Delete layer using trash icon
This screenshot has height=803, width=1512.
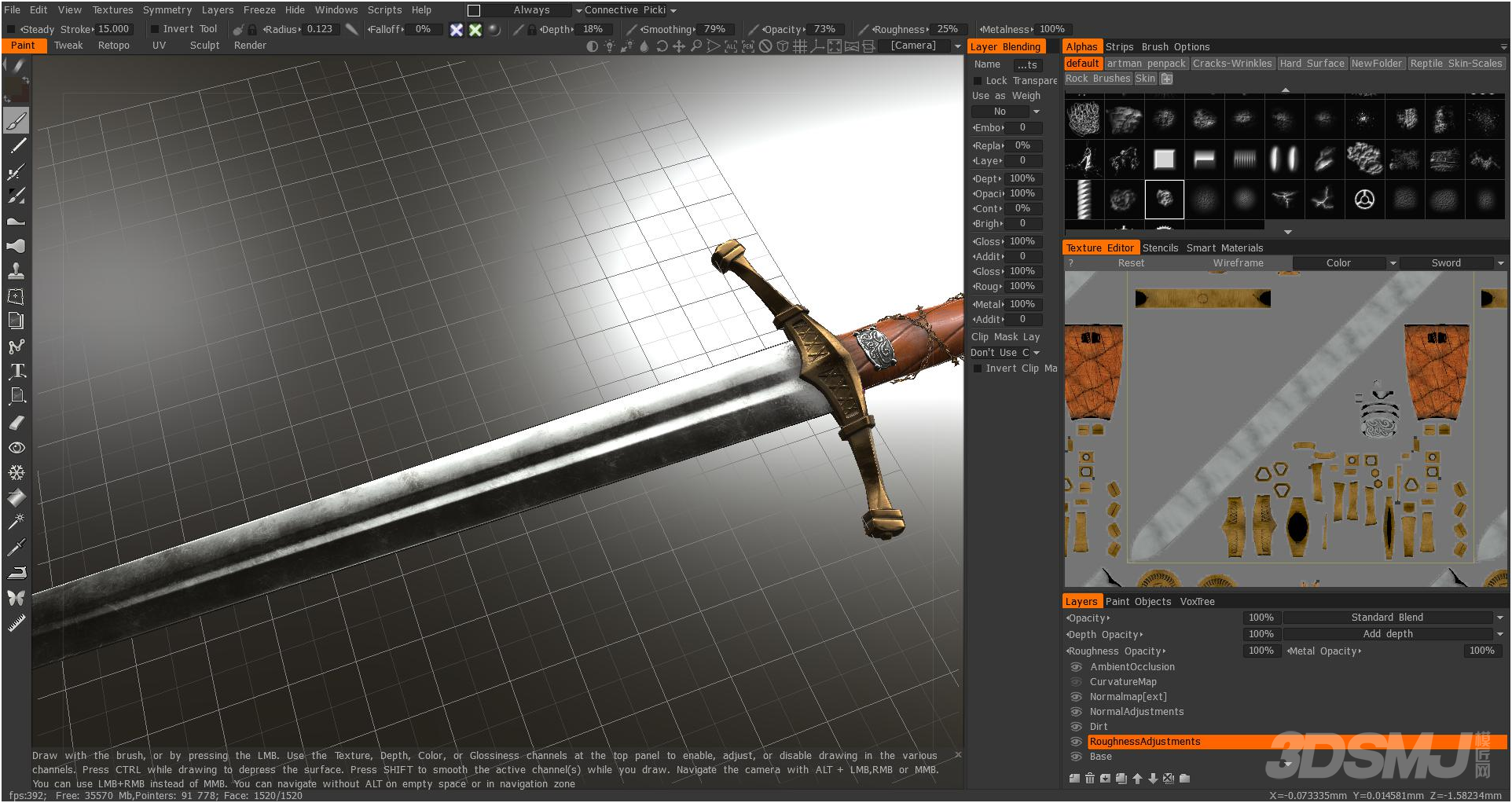click(x=1090, y=779)
